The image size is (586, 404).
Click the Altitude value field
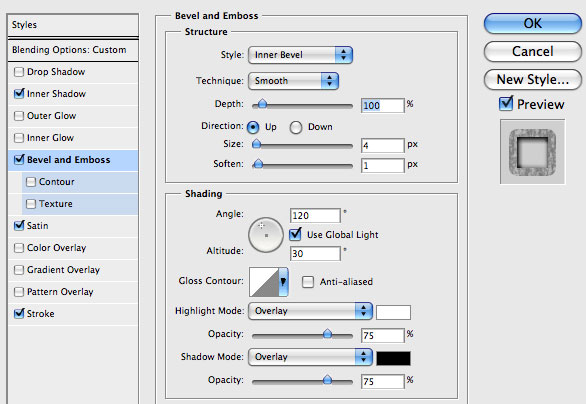[x=315, y=254]
